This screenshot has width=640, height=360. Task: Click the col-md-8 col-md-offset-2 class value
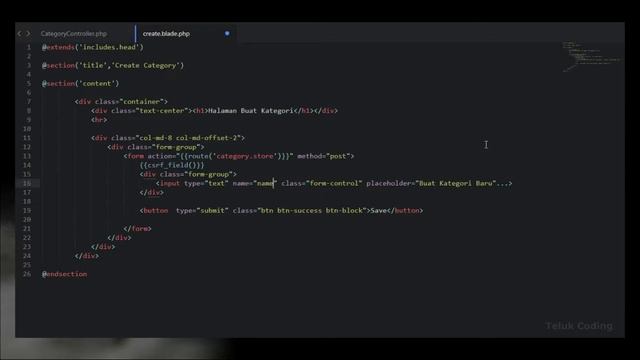click(x=188, y=138)
